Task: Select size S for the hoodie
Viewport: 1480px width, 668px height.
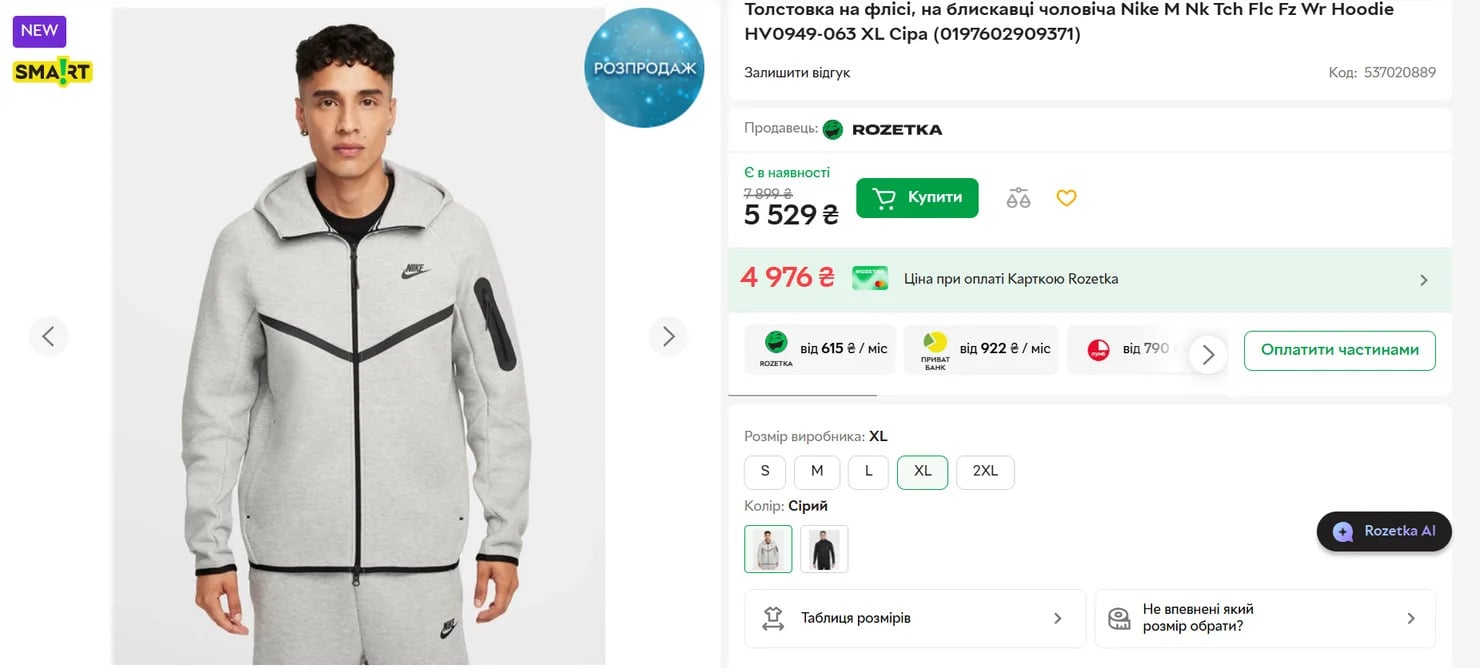Action: point(764,471)
